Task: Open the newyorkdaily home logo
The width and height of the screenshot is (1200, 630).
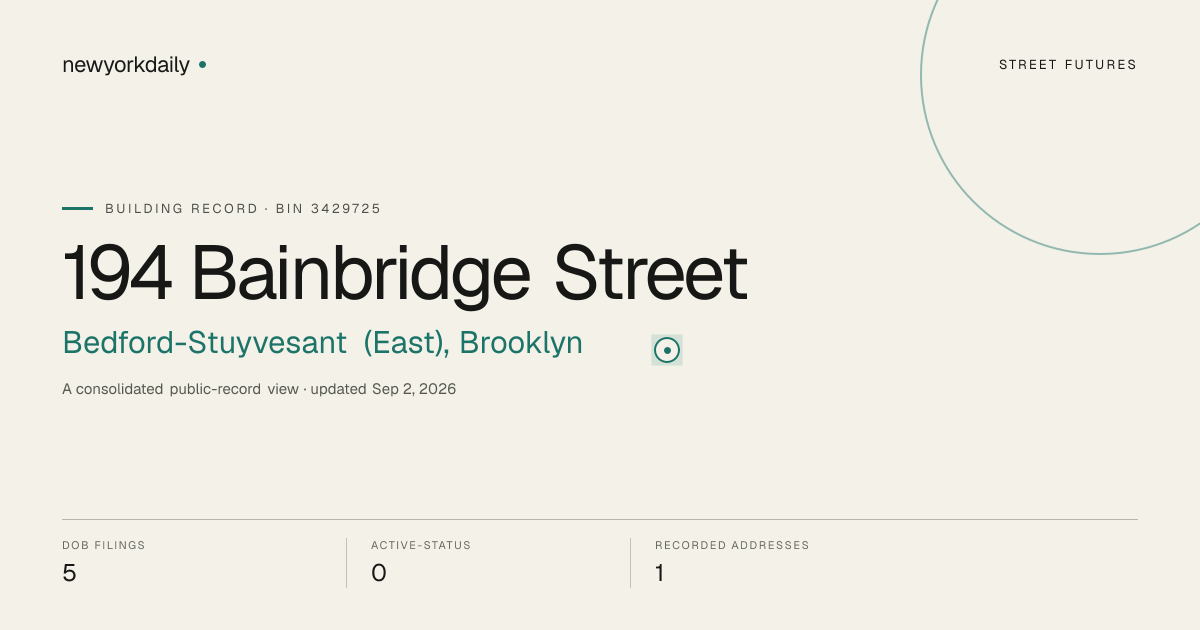Action: 126,65
